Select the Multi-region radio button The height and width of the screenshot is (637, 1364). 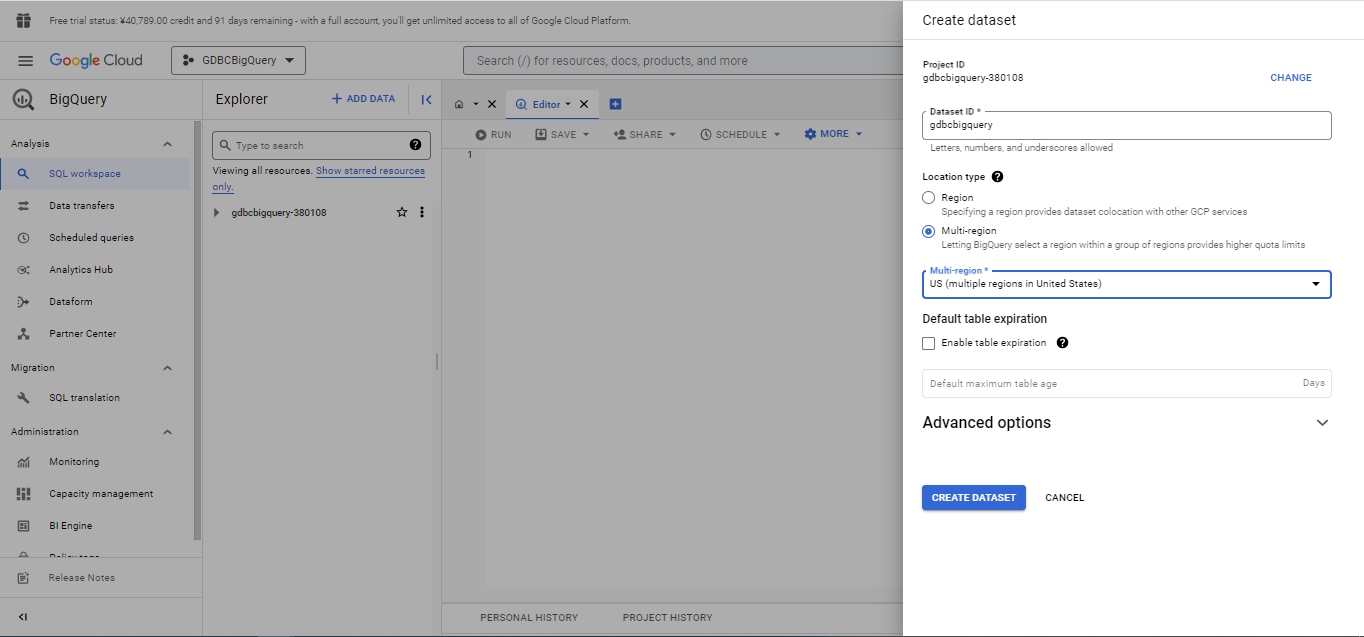pyautogui.click(x=929, y=231)
